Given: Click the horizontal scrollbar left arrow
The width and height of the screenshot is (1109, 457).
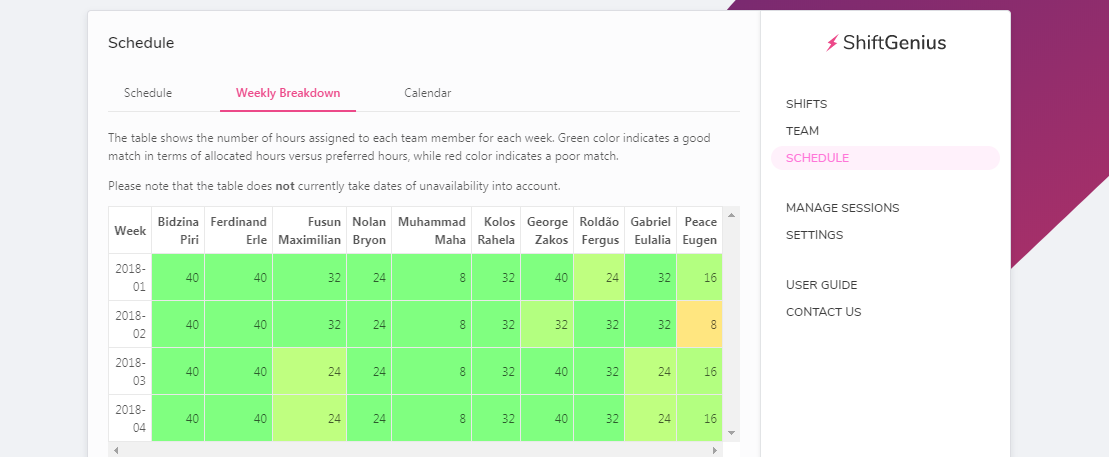Looking at the screenshot, I should pyautogui.click(x=116, y=450).
